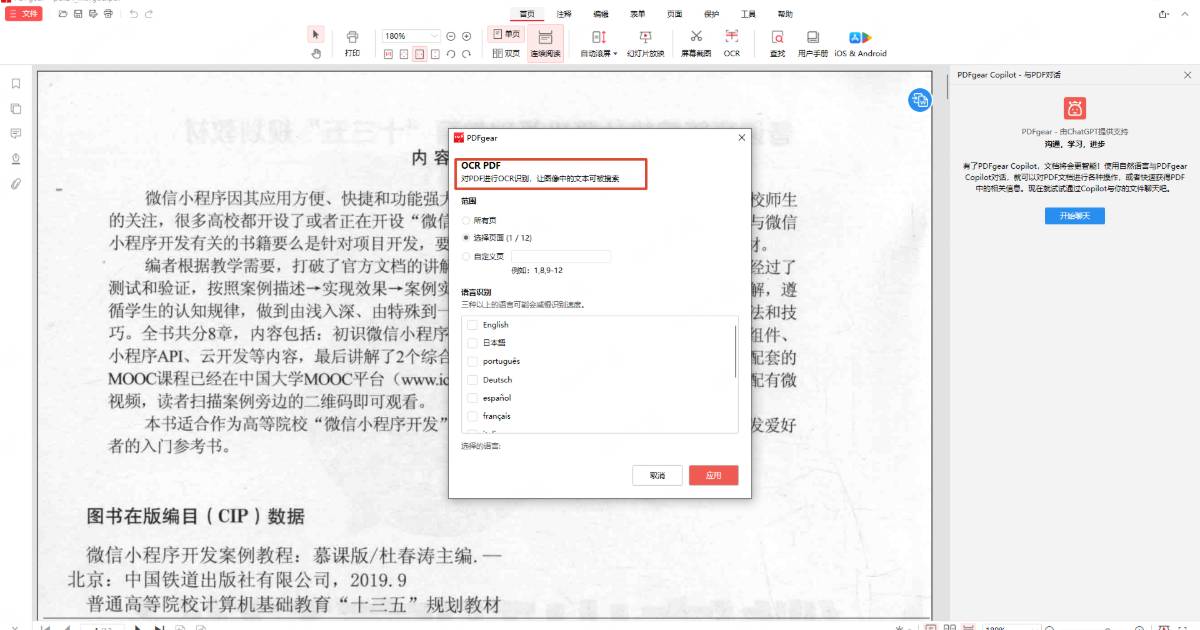This screenshot has width=1200, height=630.
Task: Click the save icon in title bar
Action: click(77, 14)
